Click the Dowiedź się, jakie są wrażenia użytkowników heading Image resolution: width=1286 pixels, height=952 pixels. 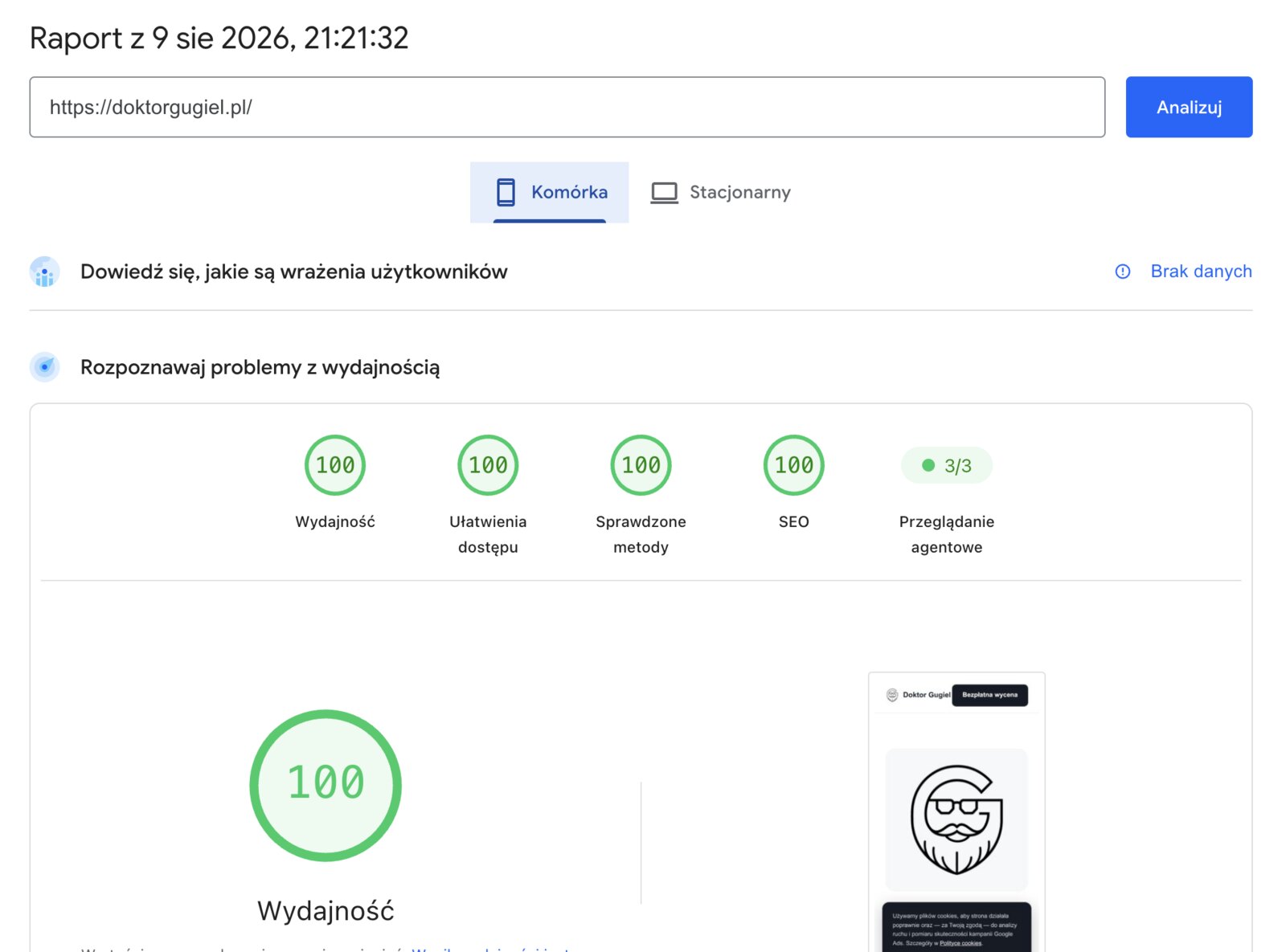tap(294, 272)
